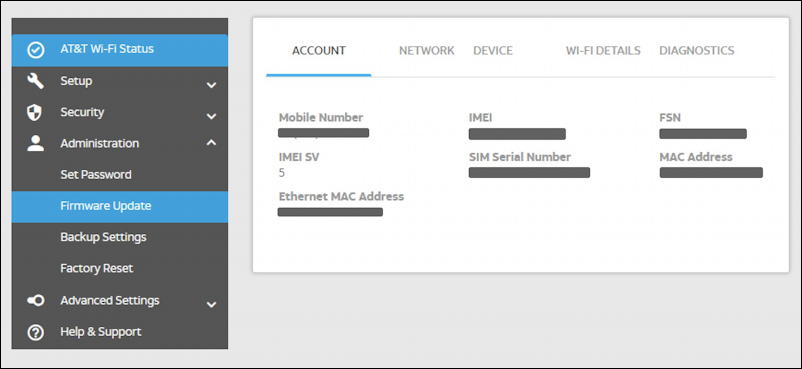Open the Security menu label

click(x=82, y=112)
